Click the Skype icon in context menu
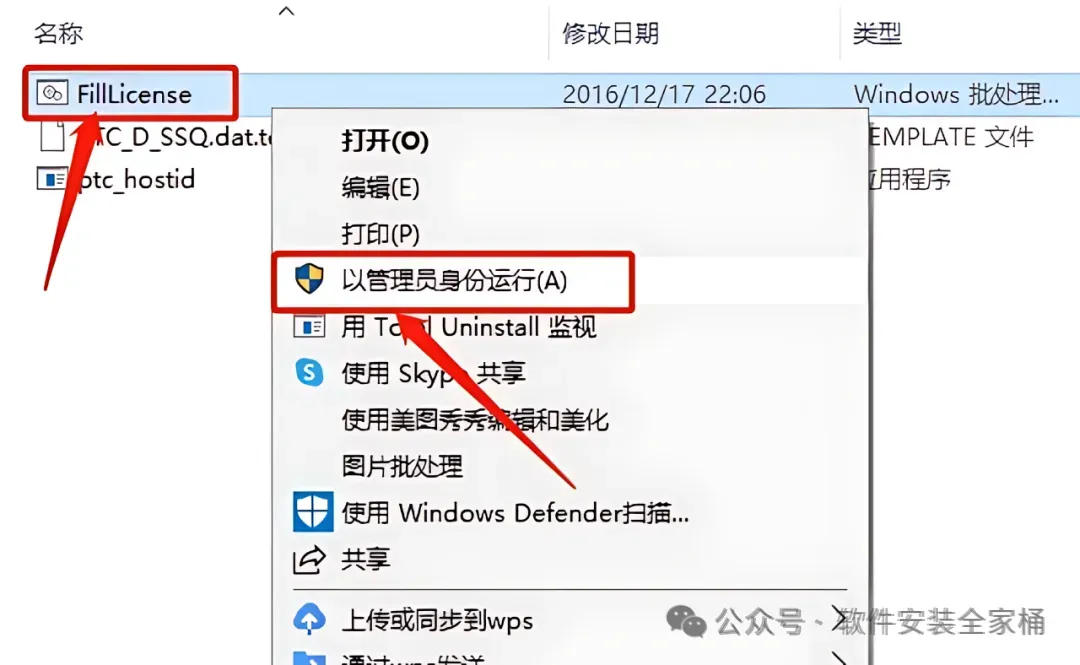 309,372
